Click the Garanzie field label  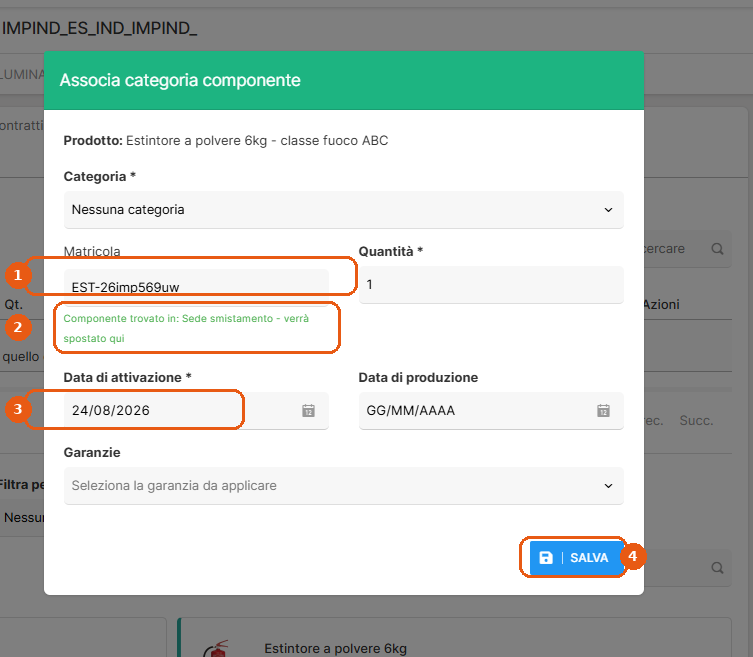tap(92, 452)
